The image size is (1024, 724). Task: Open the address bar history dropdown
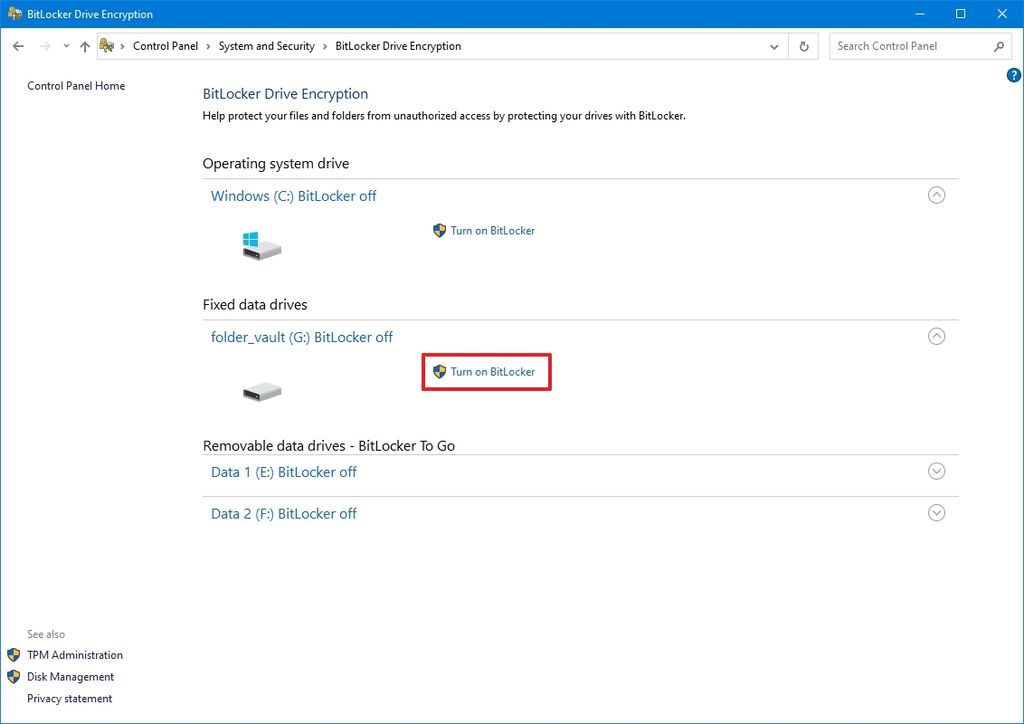click(x=773, y=46)
